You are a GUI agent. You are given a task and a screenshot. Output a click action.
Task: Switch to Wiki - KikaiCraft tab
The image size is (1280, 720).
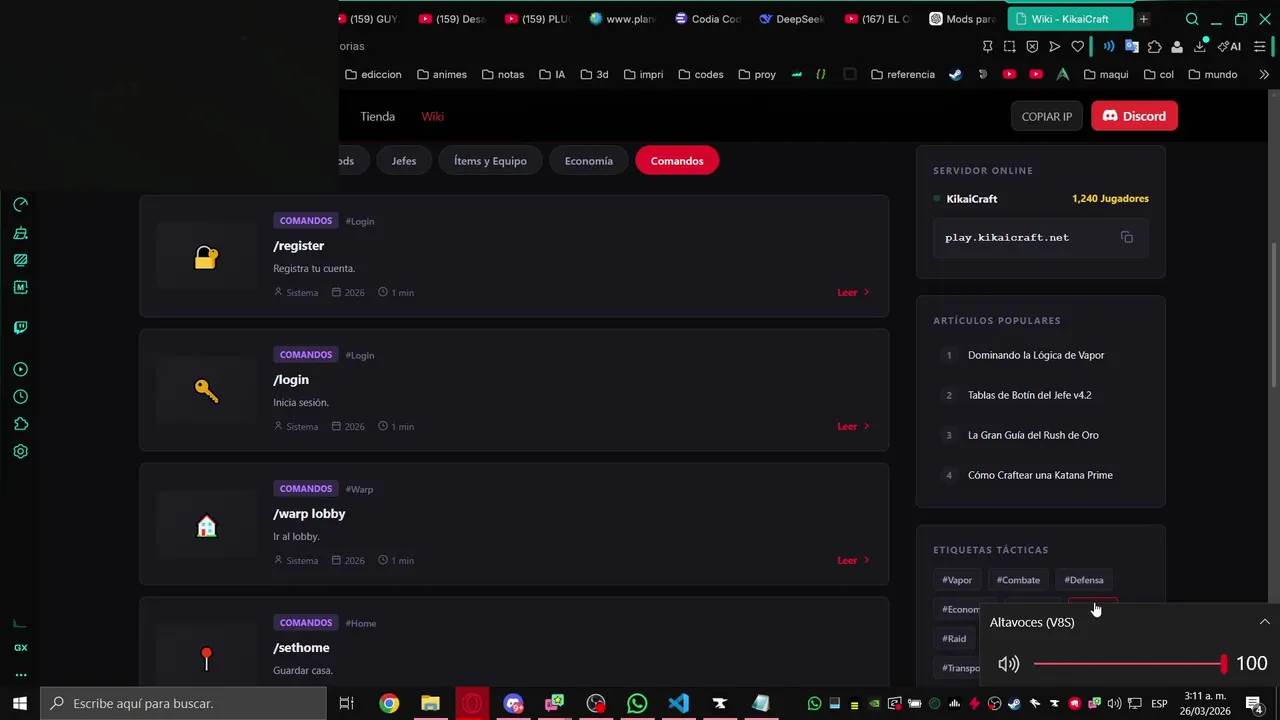point(1070,19)
